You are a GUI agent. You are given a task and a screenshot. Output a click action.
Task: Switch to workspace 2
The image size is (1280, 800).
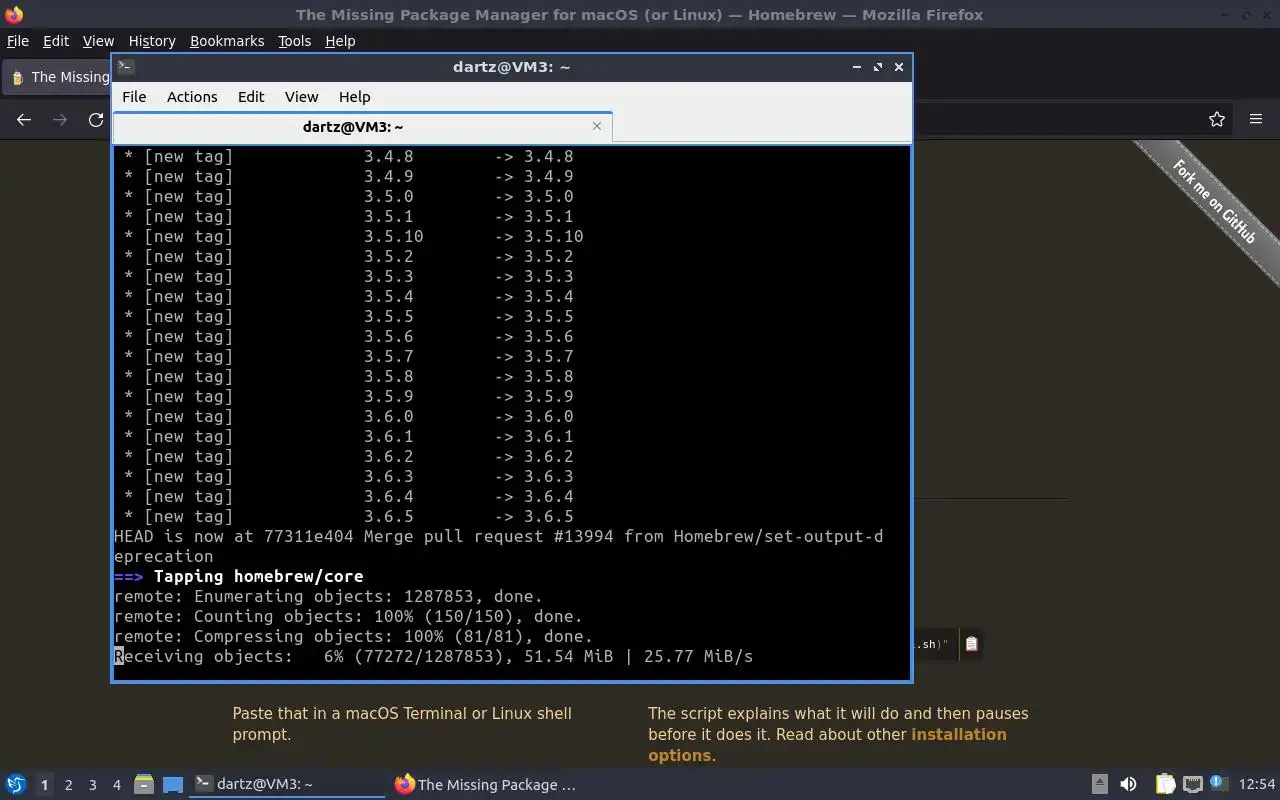click(68, 785)
